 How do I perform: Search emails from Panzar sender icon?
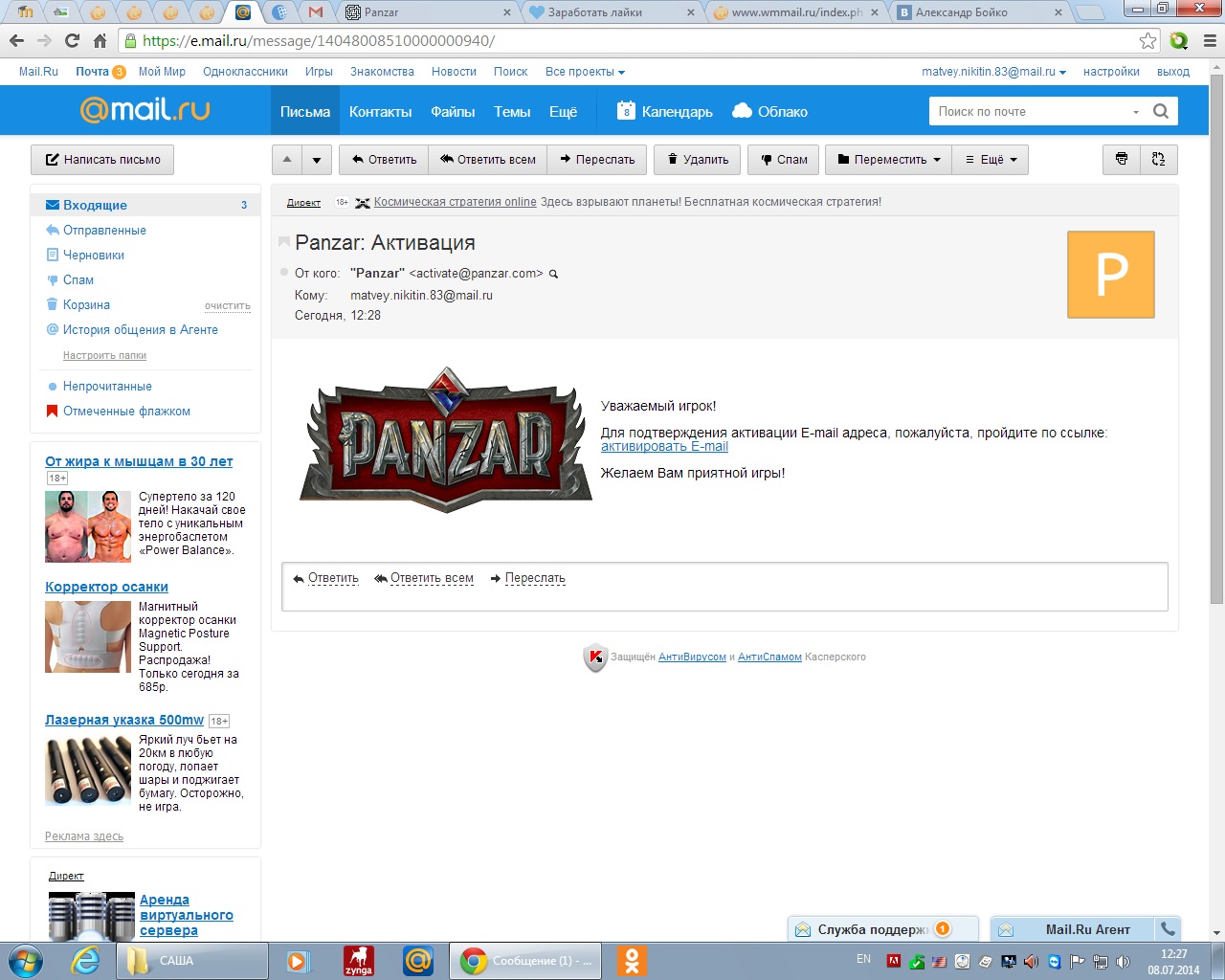point(553,274)
